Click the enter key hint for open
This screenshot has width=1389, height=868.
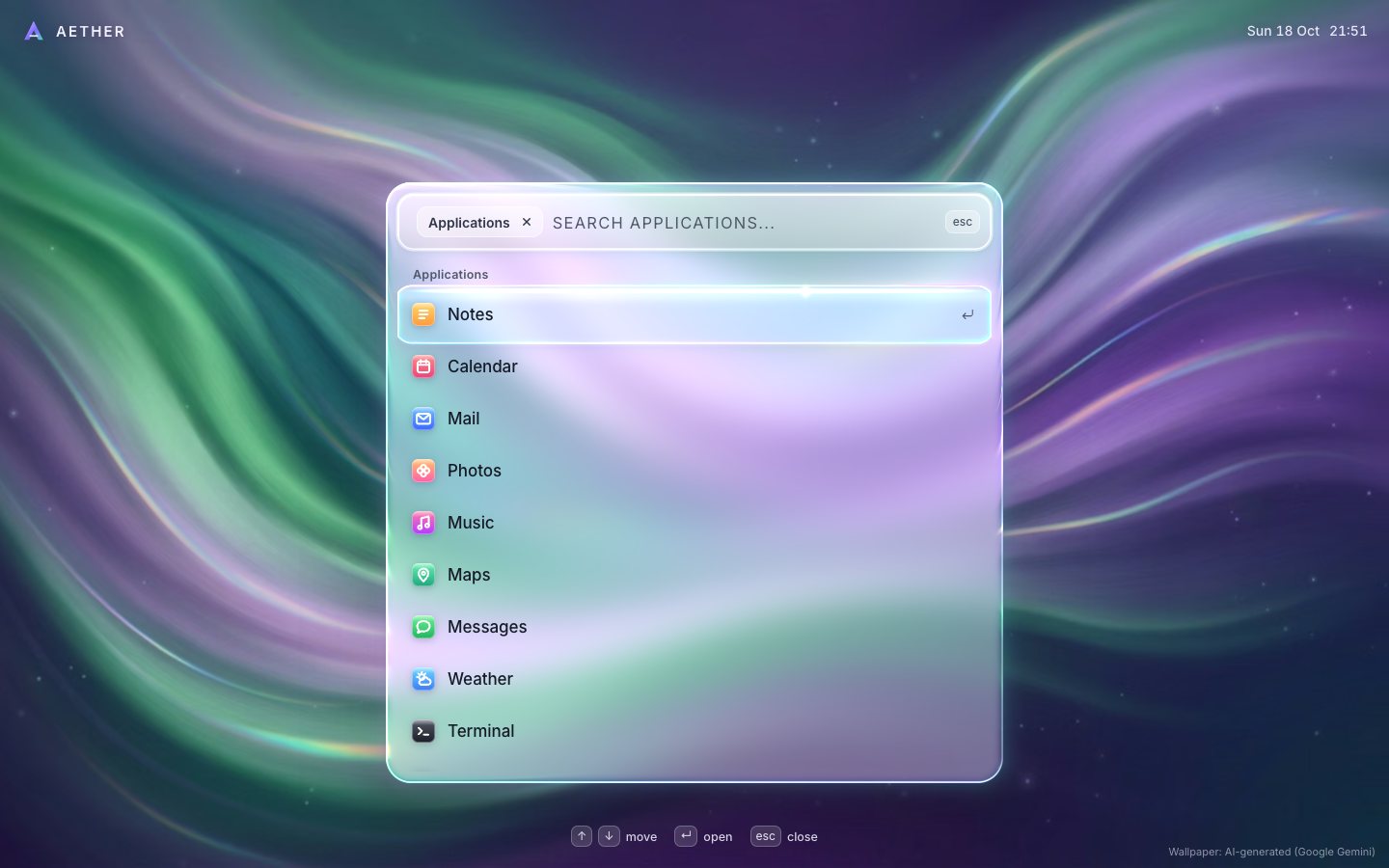coord(685,836)
